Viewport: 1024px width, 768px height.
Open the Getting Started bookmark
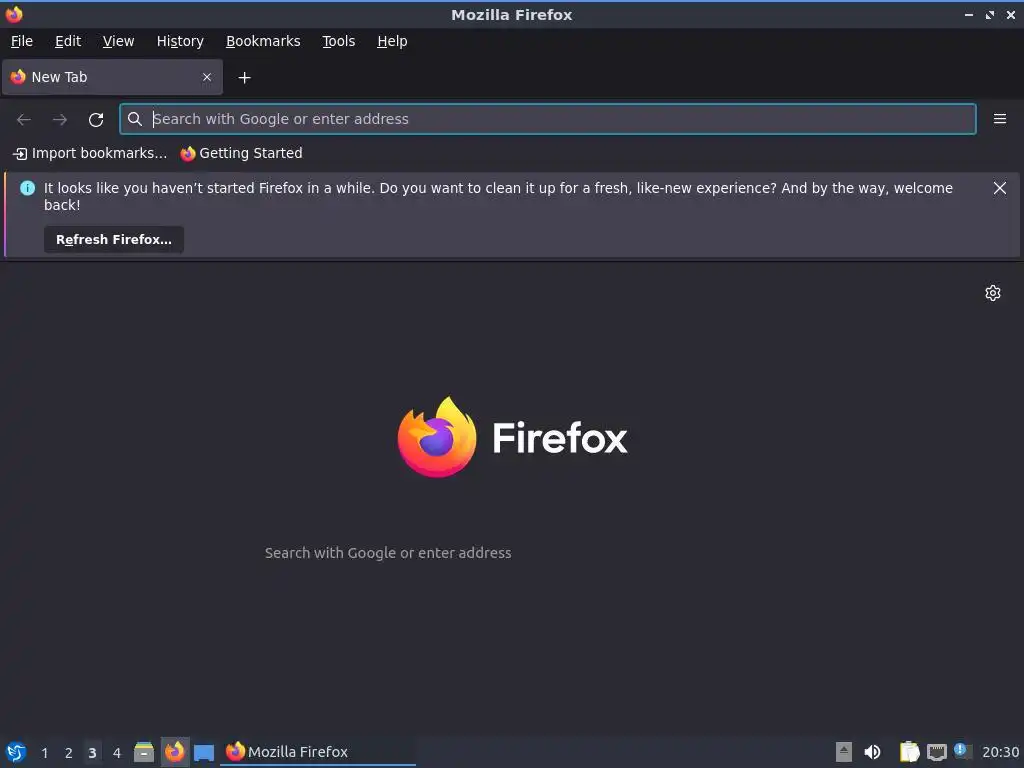point(242,153)
